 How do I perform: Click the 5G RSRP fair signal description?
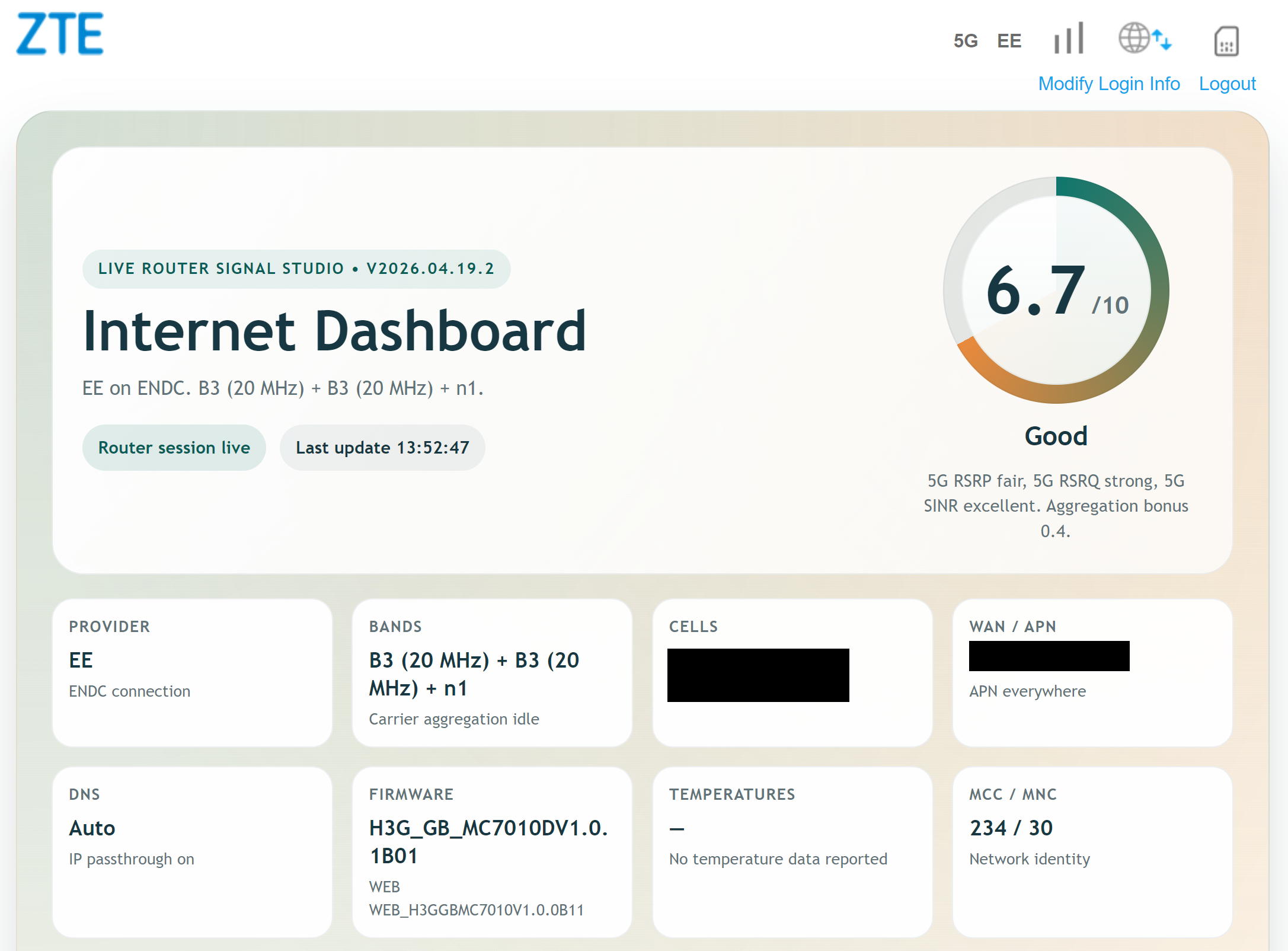[x=1056, y=506]
